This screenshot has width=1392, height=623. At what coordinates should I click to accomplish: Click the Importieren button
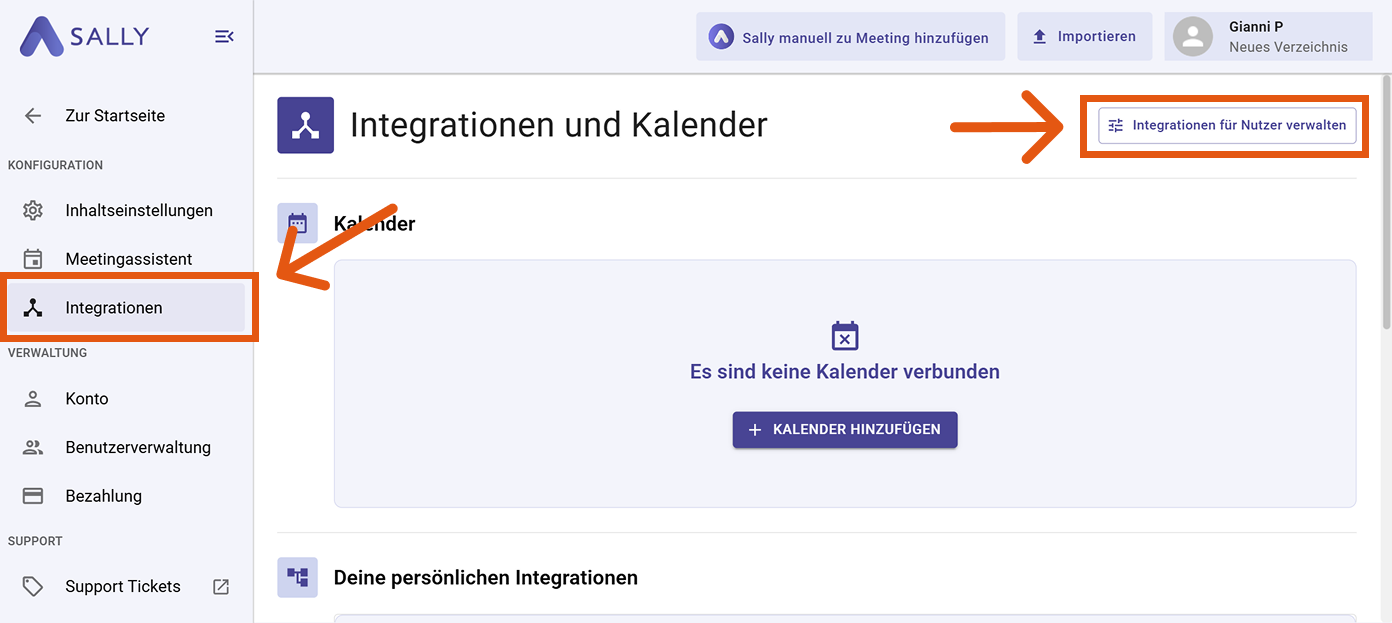point(1084,37)
